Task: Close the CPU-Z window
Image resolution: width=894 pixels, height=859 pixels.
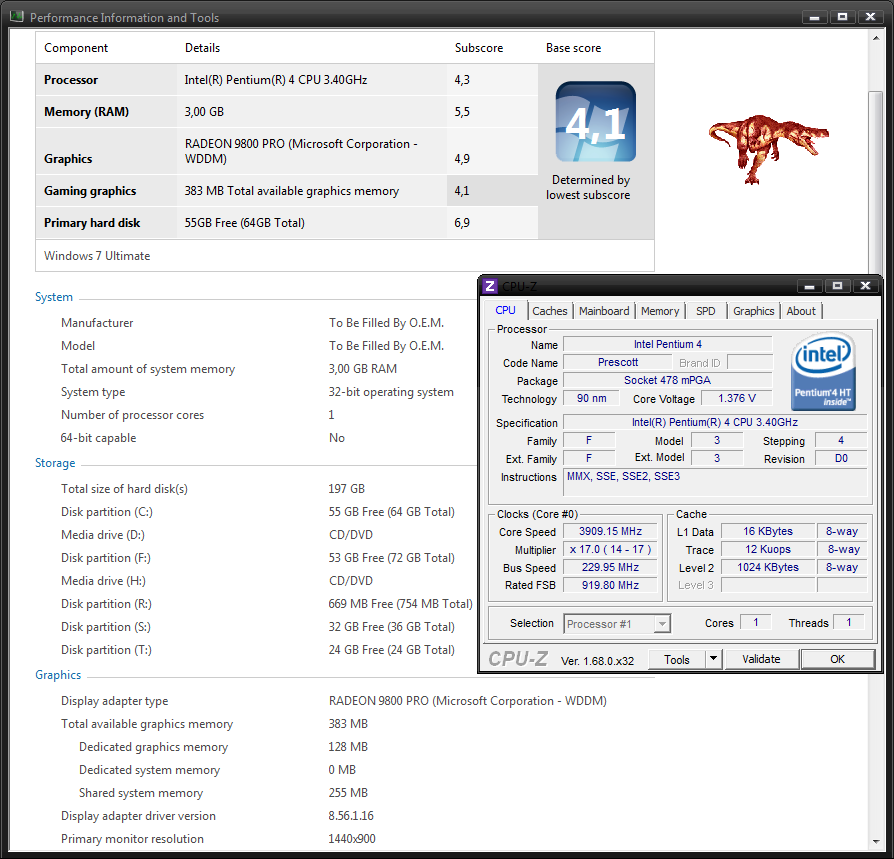Action: 865,286
